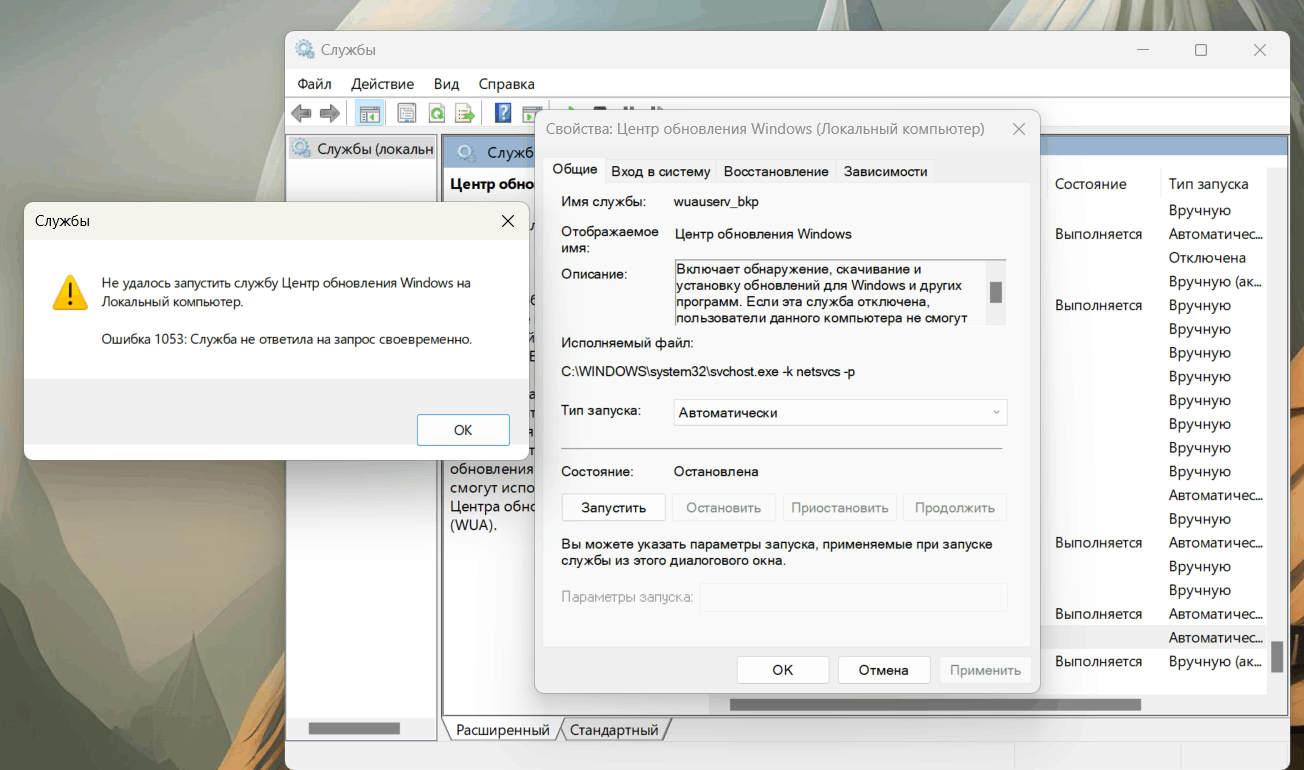This screenshot has height=770, width=1304.
Task: Open the Справка menu
Action: pyautogui.click(x=506, y=84)
